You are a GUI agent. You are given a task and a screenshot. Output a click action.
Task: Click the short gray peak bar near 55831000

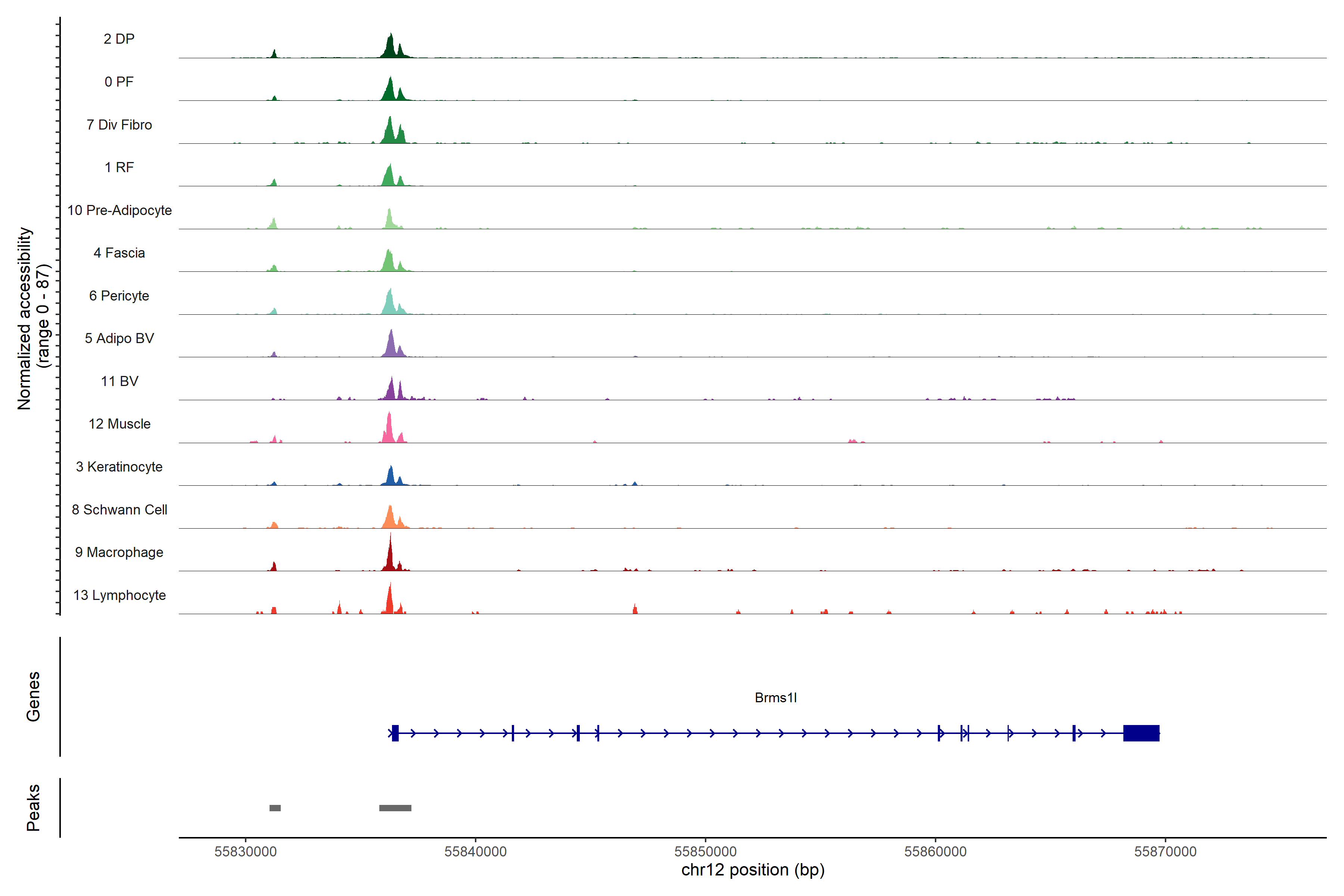pyautogui.click(x=275, y=808)
